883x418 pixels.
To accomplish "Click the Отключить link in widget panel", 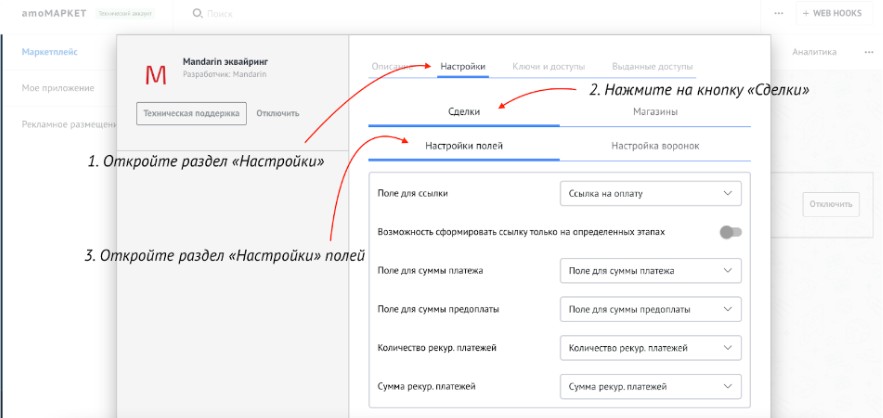I will pyautogui.click(x=278, y=113).
